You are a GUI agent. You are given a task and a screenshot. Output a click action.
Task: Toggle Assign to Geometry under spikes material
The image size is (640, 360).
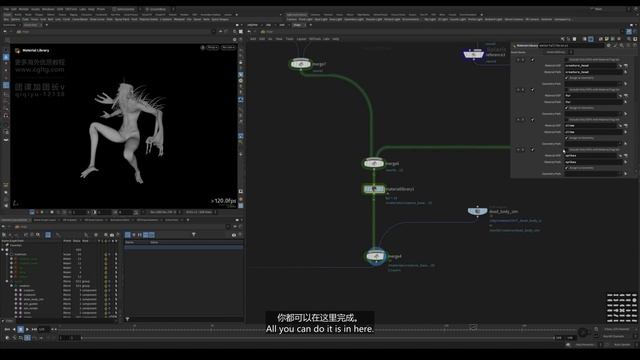pyautogui.click(x=567, y=168)
